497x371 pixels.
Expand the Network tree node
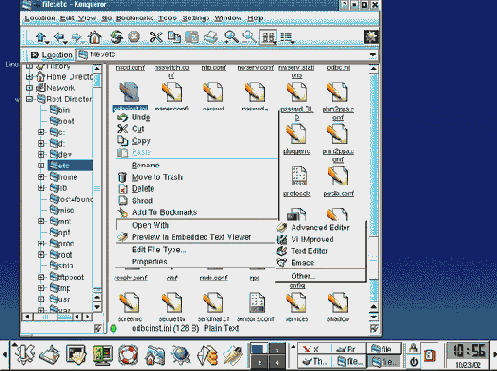[30, 88]
